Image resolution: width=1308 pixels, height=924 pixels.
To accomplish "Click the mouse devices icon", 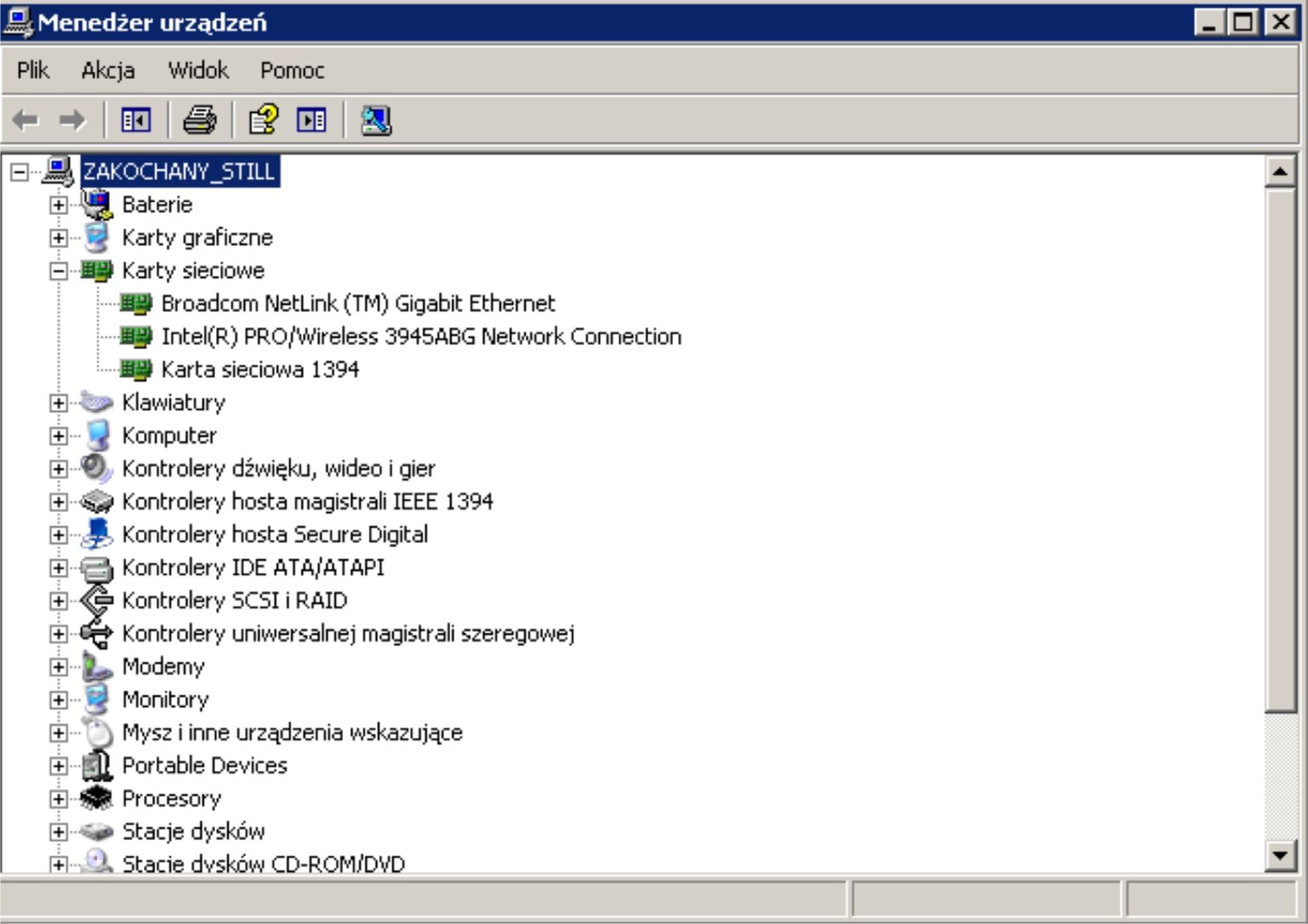I will pos(98,732).
